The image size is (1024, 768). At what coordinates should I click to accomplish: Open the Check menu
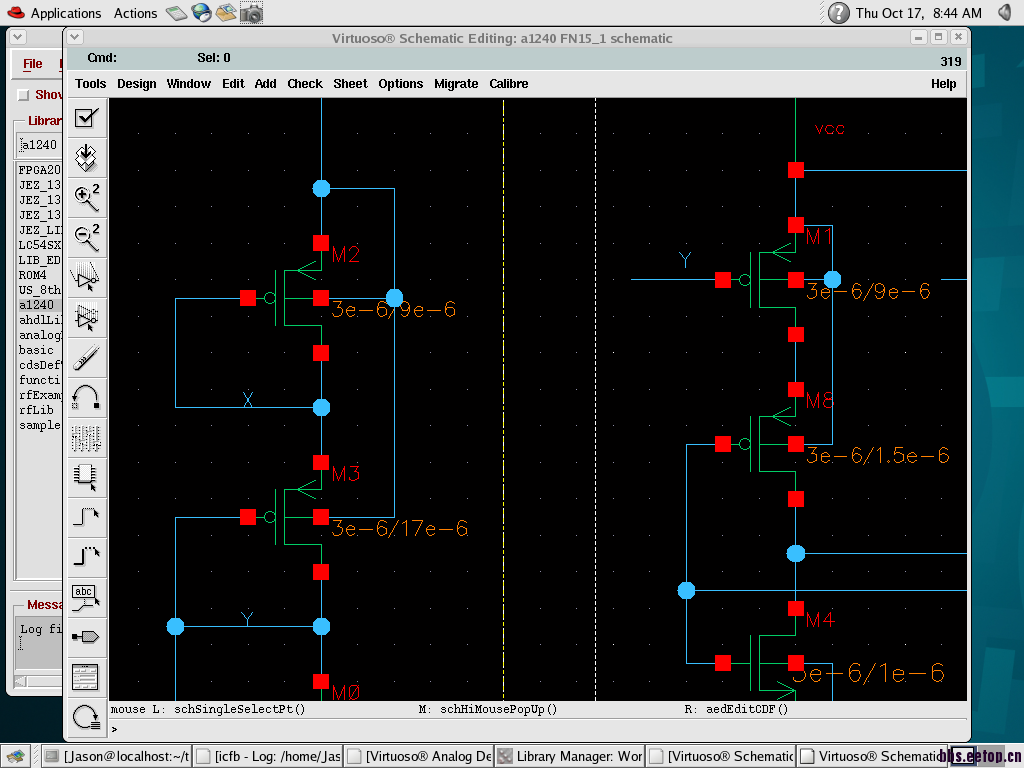(x=305, y=84)
